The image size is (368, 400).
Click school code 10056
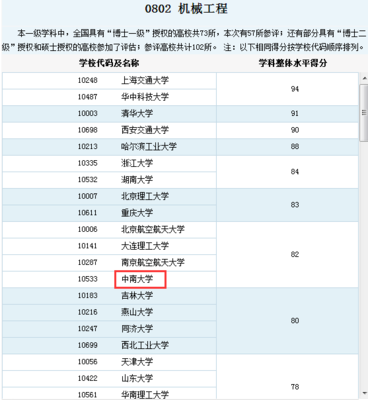(x=88, y=362)
